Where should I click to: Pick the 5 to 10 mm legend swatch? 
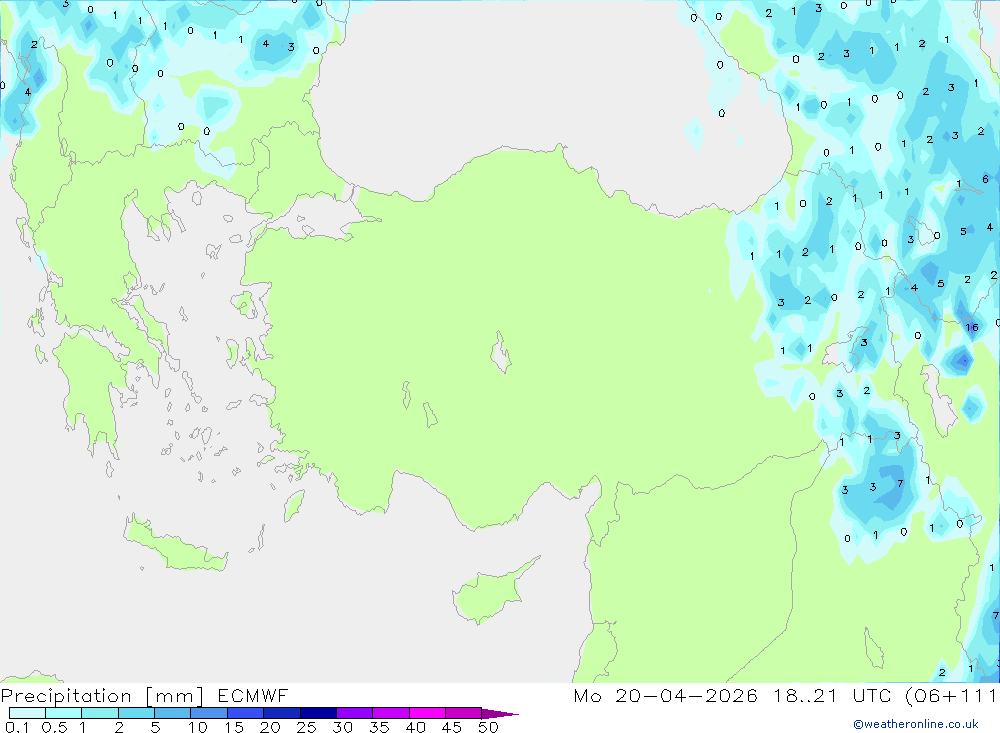[x=173, y=713]
